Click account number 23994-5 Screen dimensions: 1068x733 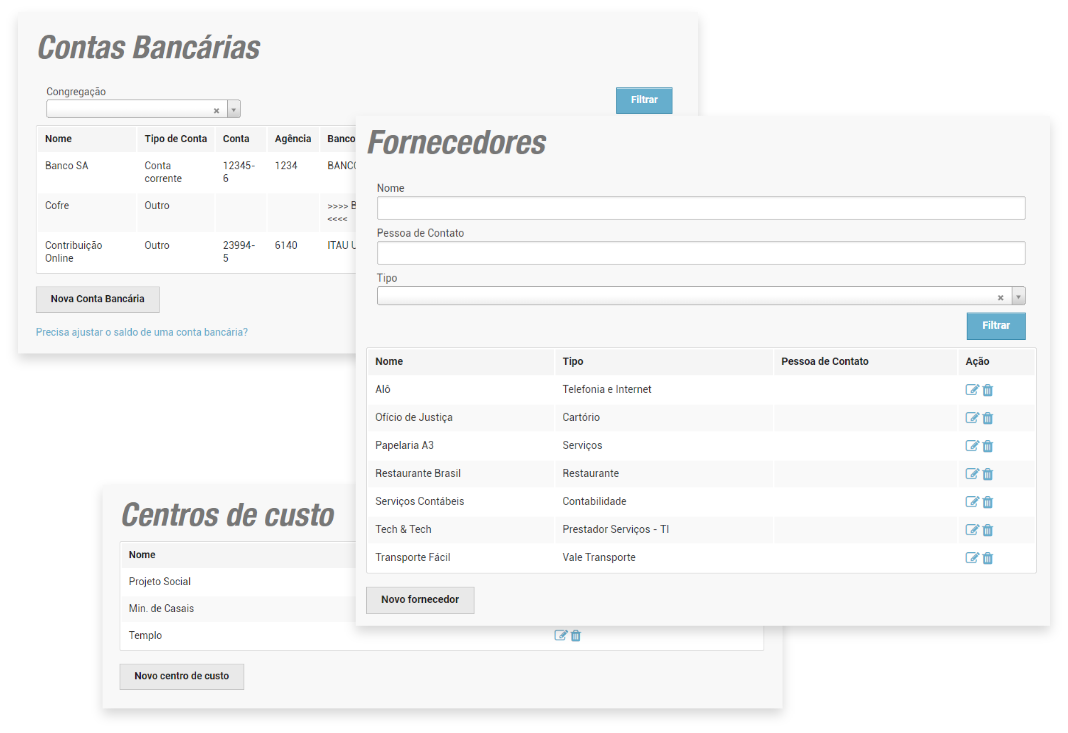238,251
